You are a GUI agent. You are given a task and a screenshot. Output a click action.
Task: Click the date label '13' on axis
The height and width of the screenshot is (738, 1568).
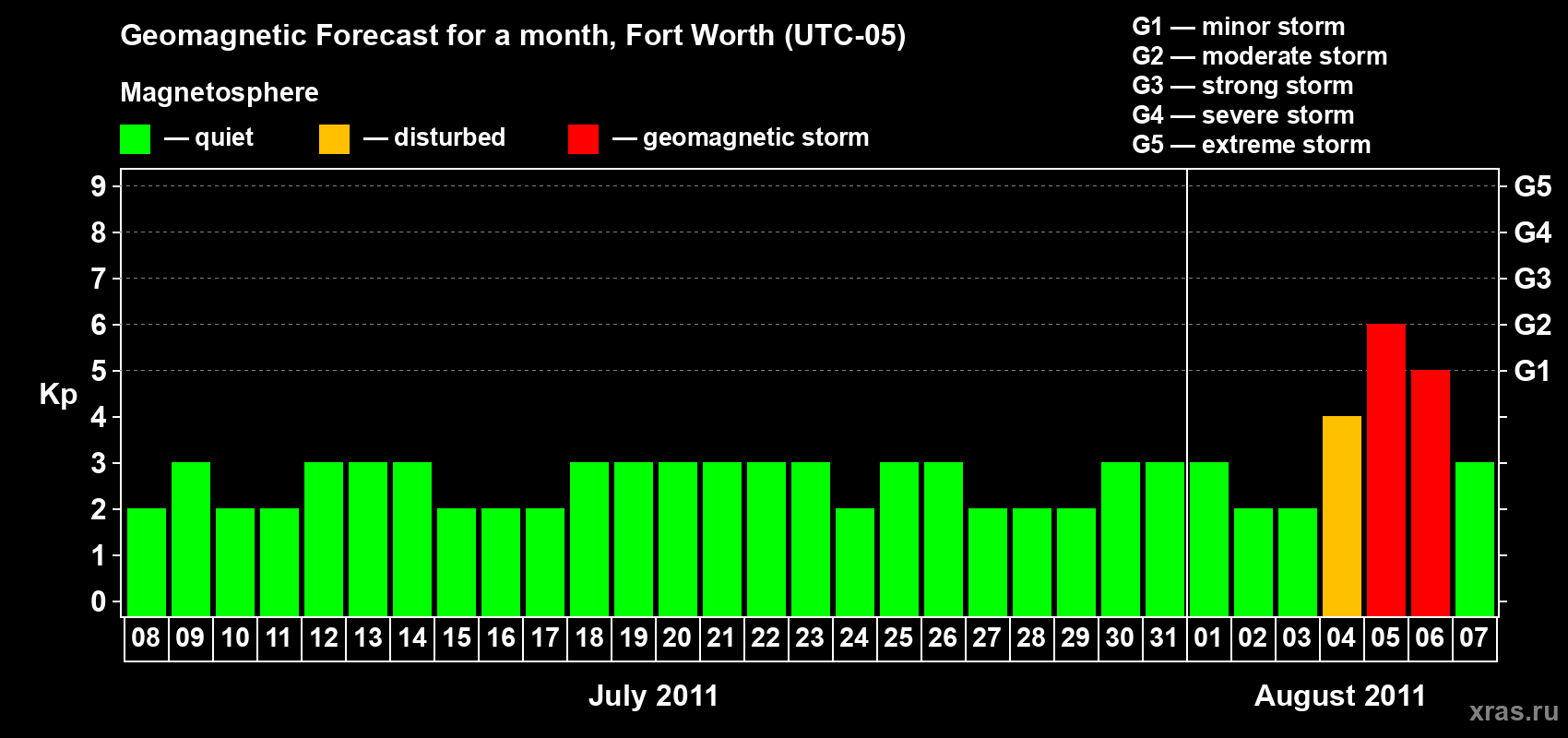[x=368, y=638]
